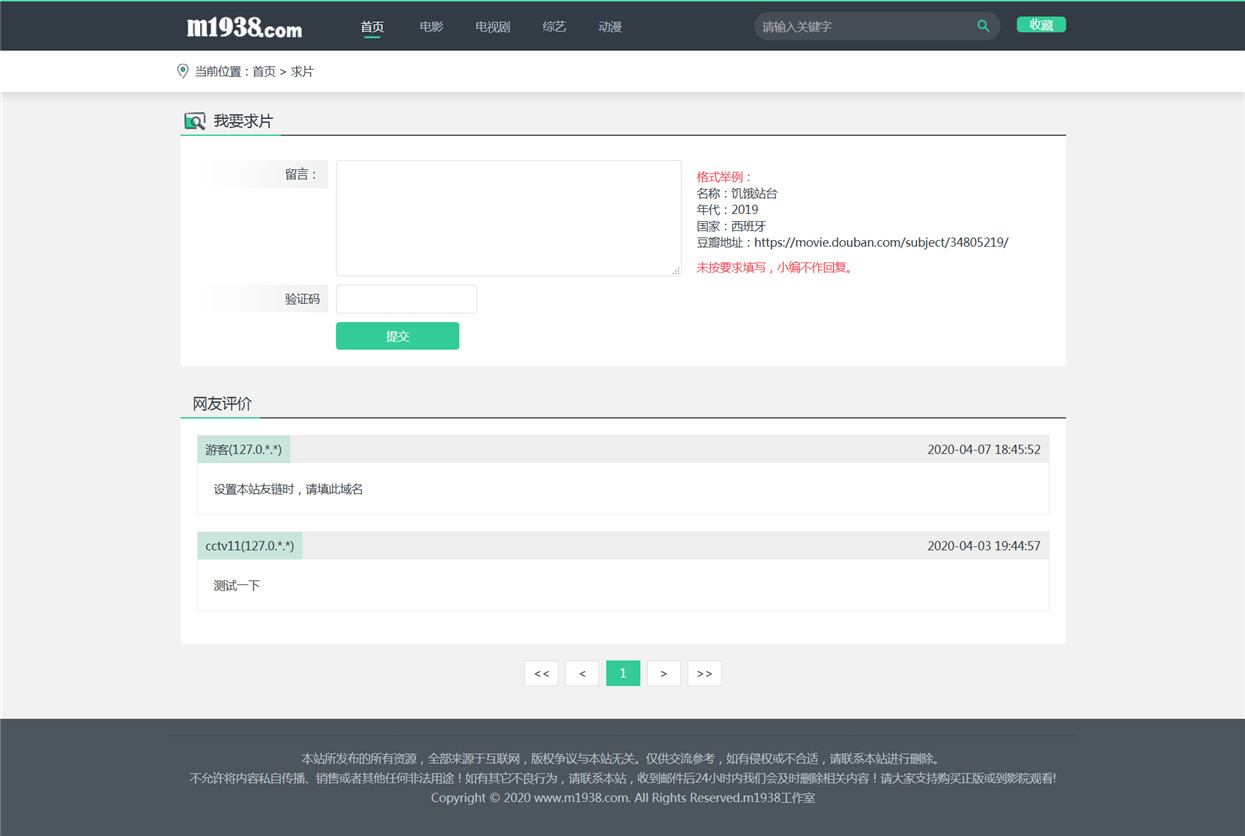Go to first page with << button

coord(541,673)
